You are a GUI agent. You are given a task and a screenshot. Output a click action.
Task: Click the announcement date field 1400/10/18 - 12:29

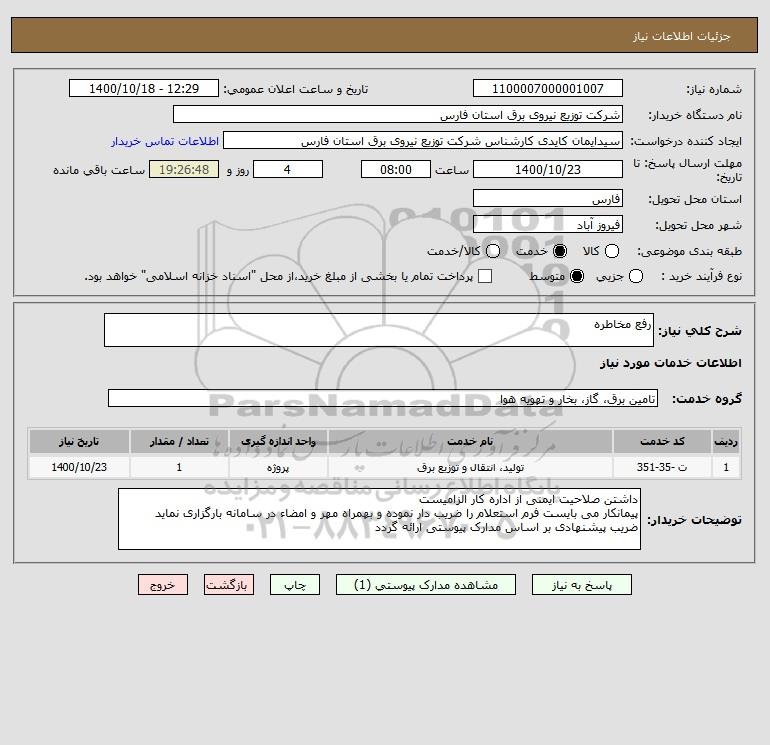click(x=143, y=88)
